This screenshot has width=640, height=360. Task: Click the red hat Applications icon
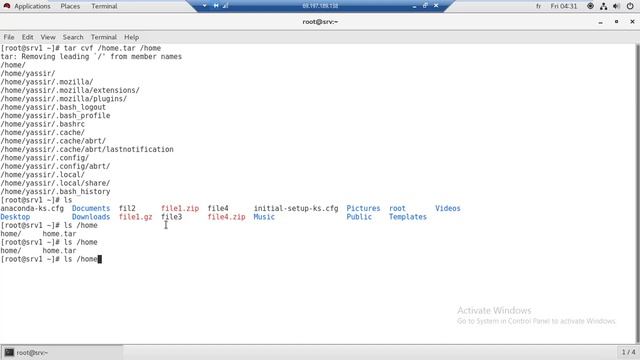point(7,6)
